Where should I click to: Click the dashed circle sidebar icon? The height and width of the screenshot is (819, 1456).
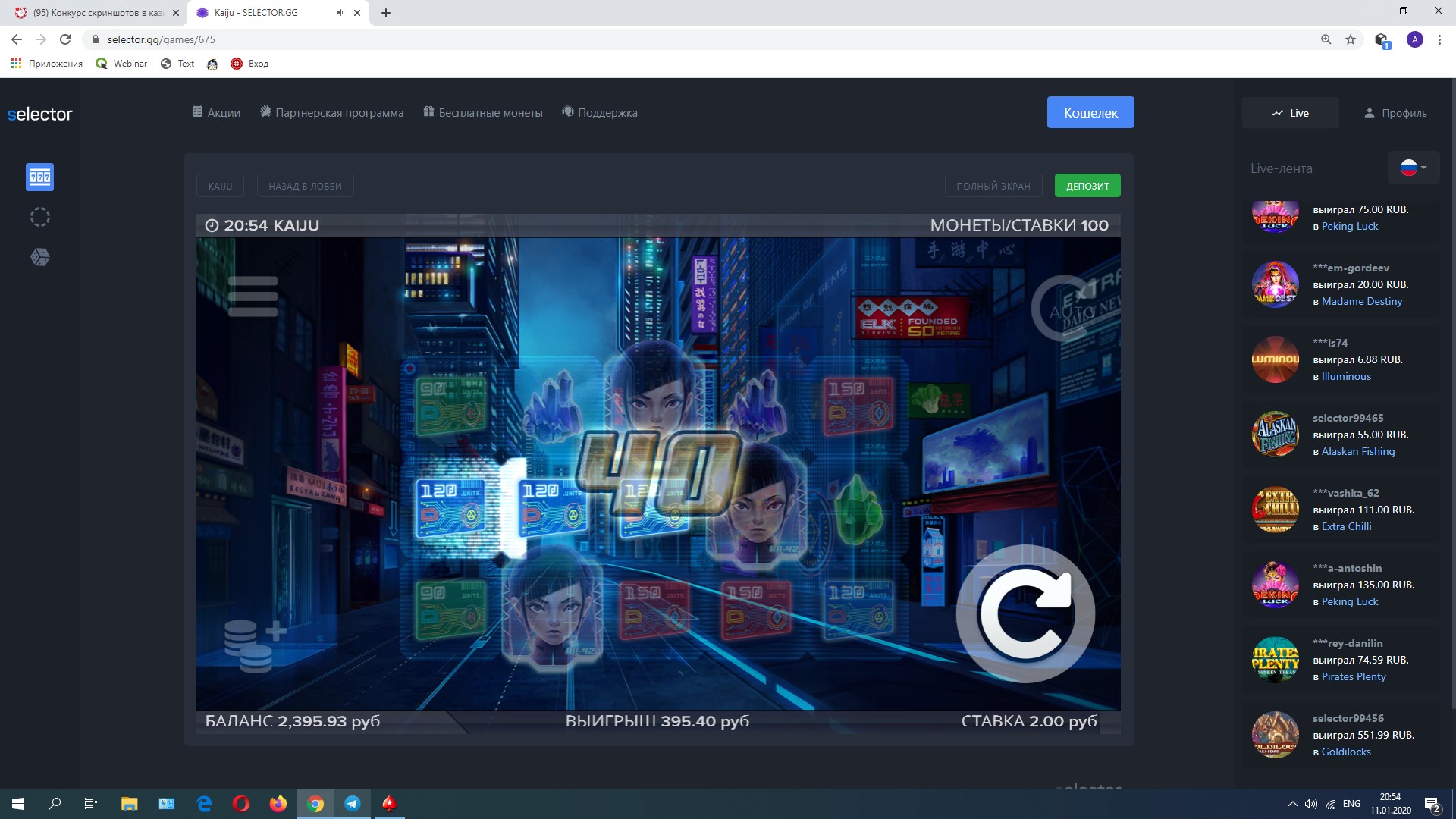[39, 218]
